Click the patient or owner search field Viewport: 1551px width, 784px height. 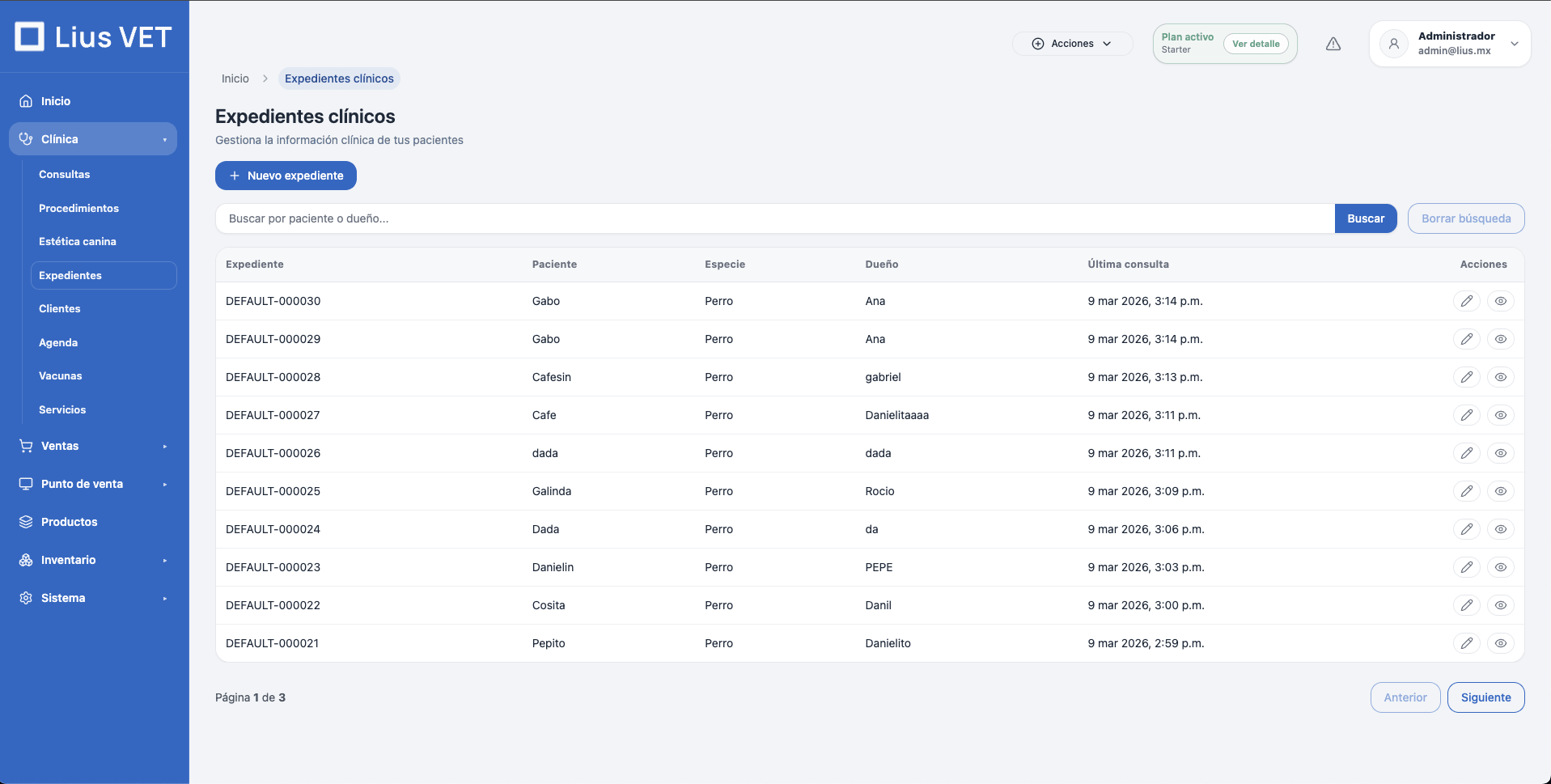point(773,218)
